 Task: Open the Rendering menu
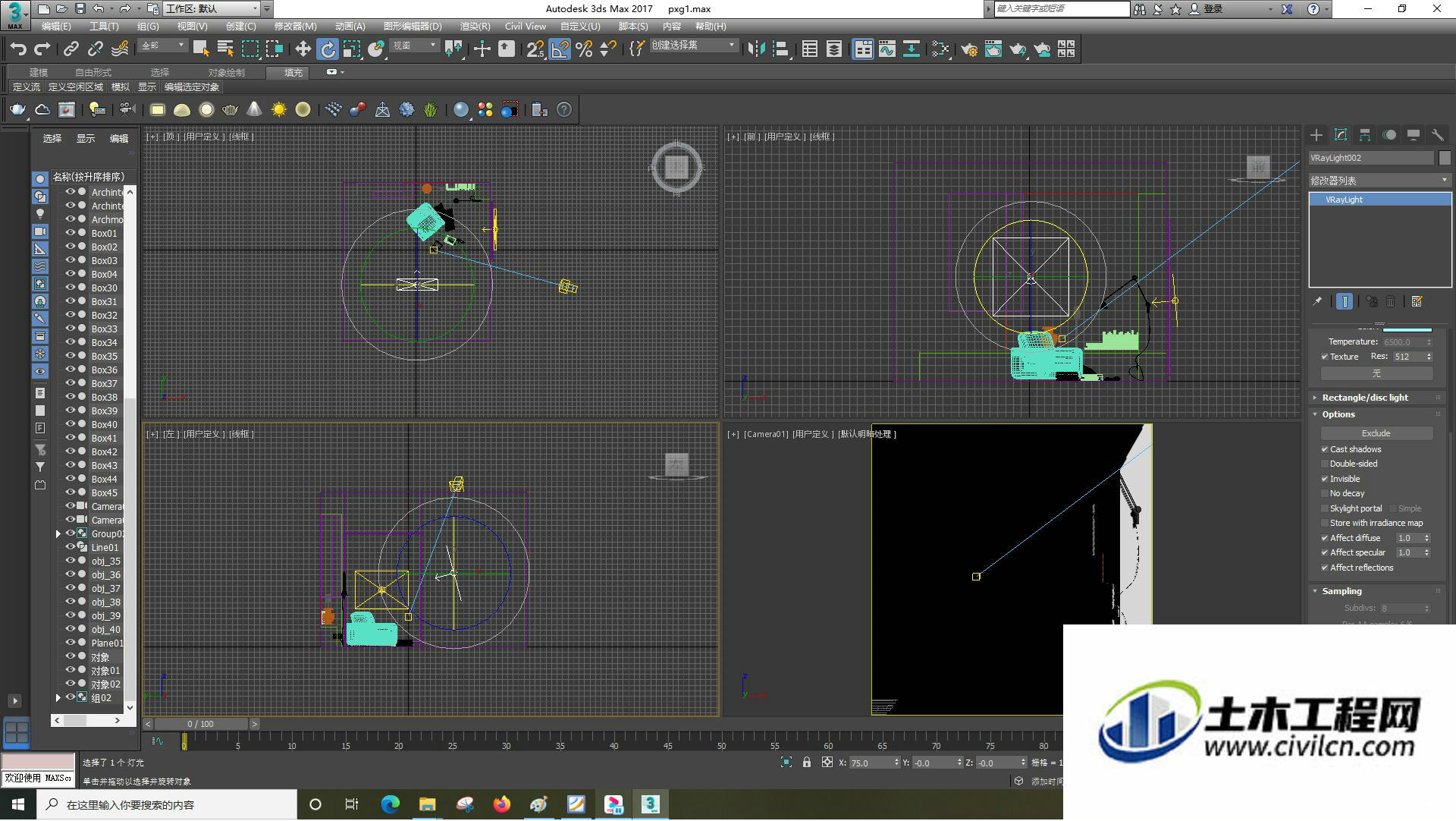tap(475, 27)
